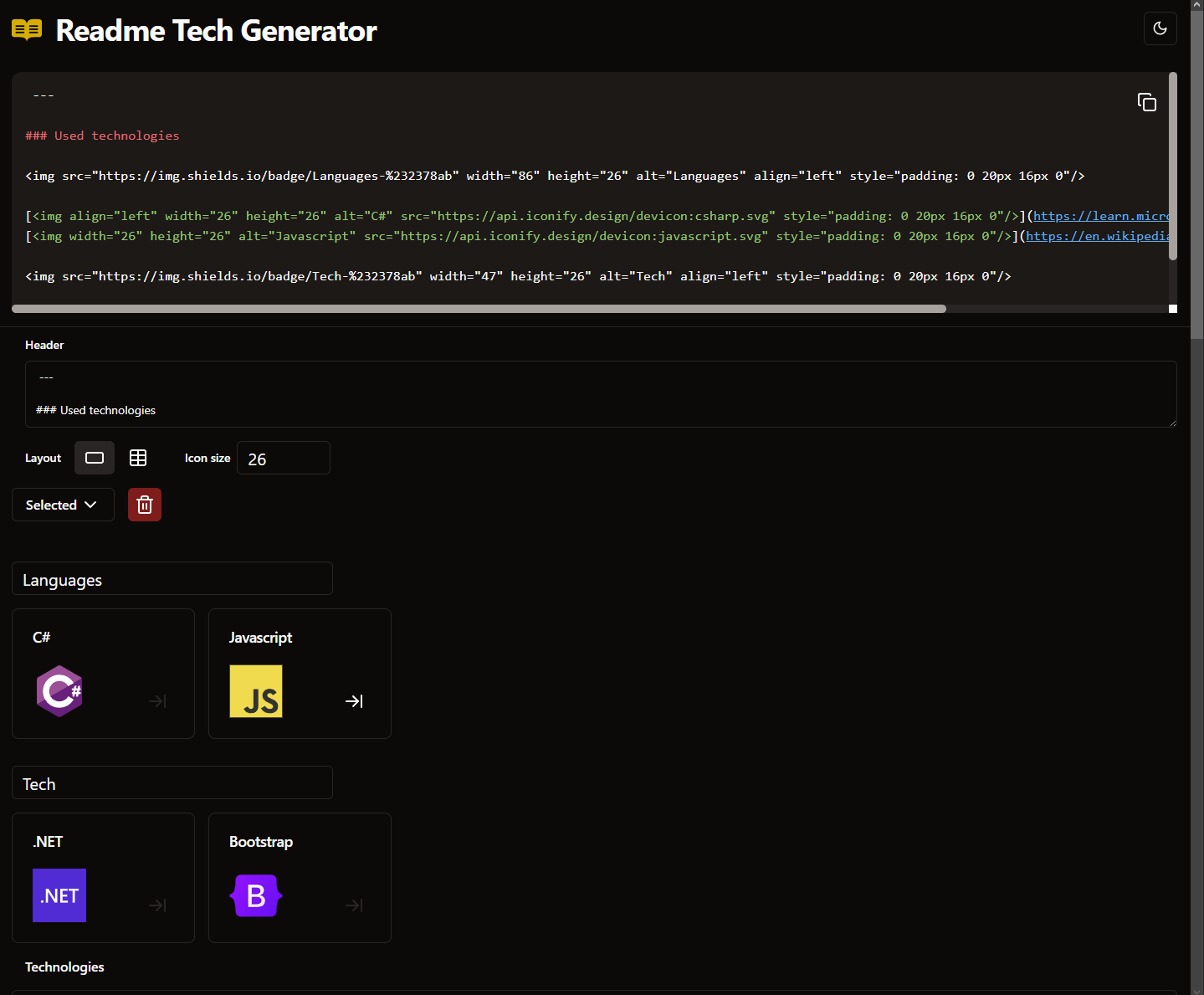Click the C# logo icon

point(59,691)
